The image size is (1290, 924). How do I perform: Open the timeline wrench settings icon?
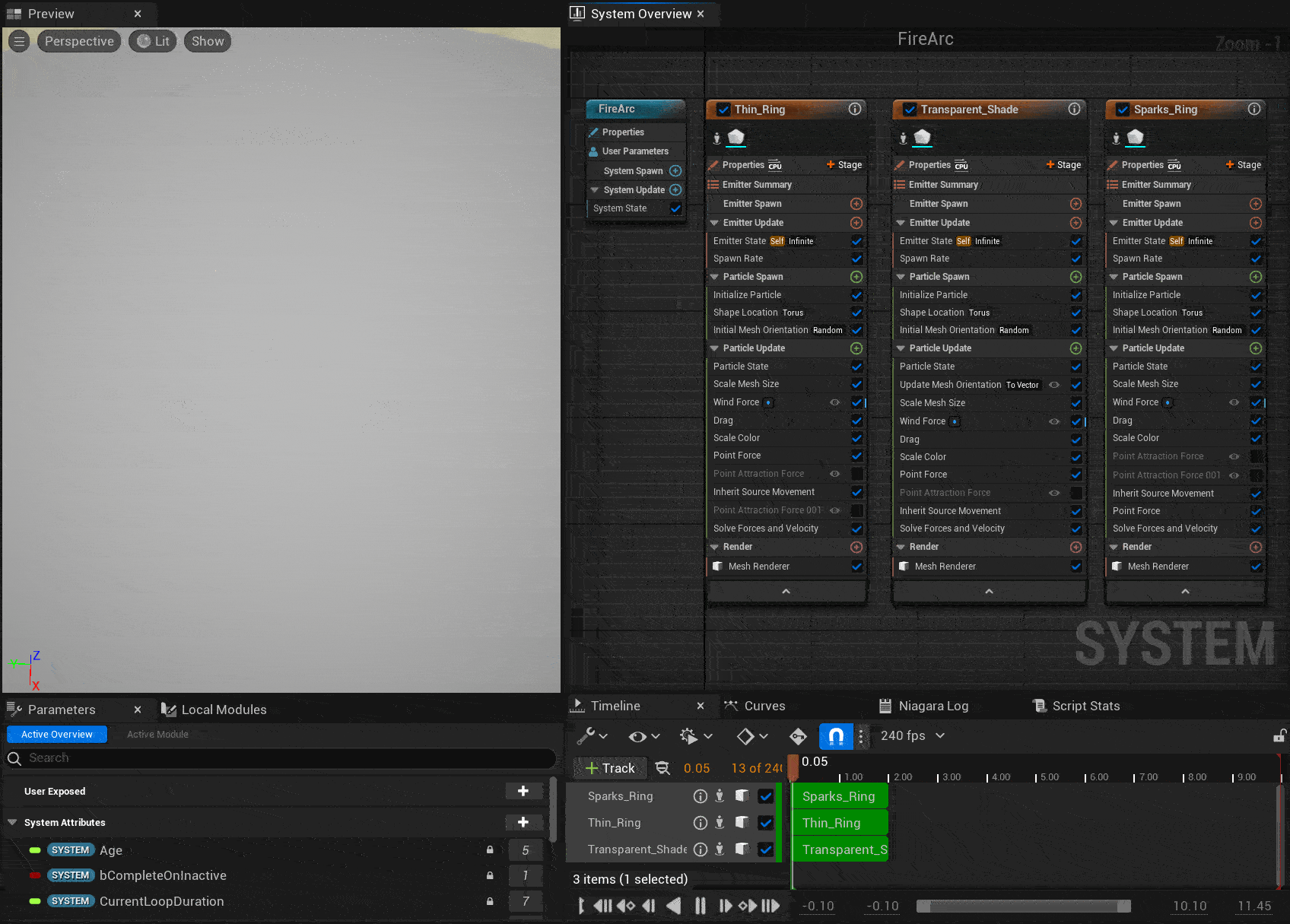(586, 735)
